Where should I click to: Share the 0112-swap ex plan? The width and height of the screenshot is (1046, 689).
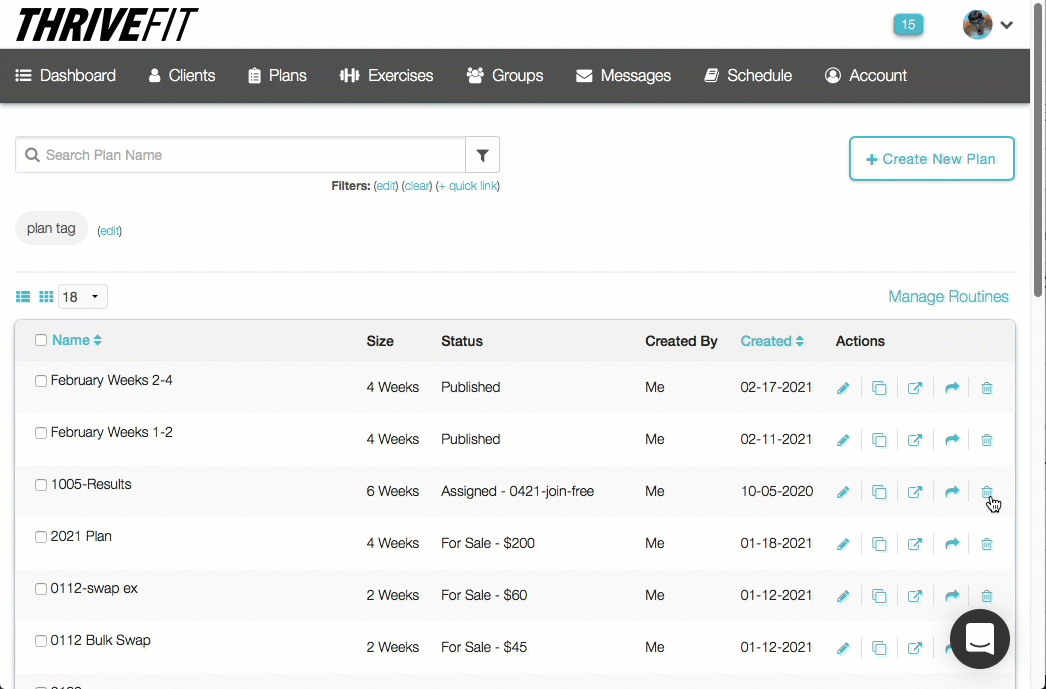tap(952, 596)
